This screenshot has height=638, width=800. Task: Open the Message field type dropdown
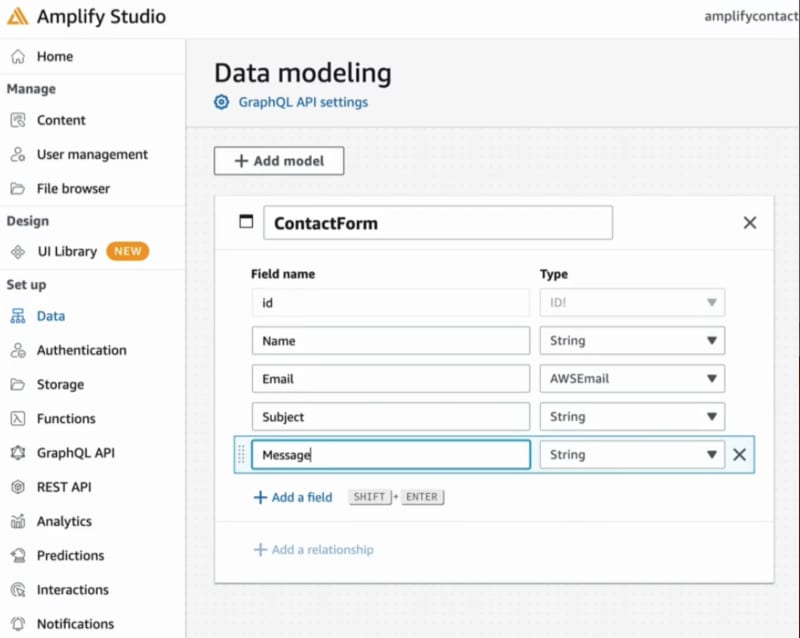(632, 454)
